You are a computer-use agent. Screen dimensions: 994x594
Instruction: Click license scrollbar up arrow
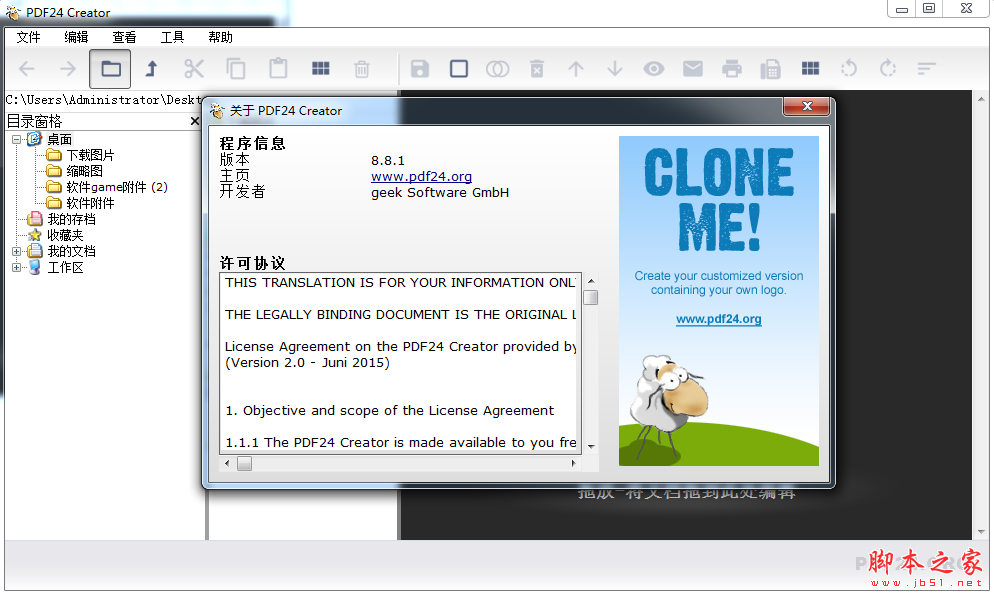(591, 281)
